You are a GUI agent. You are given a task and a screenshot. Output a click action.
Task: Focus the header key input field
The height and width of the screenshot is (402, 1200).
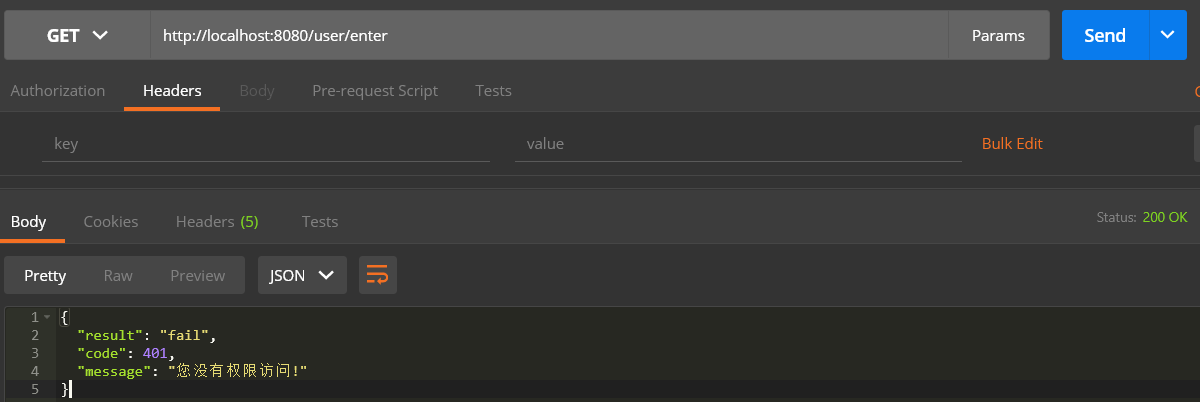coord(265,143)
